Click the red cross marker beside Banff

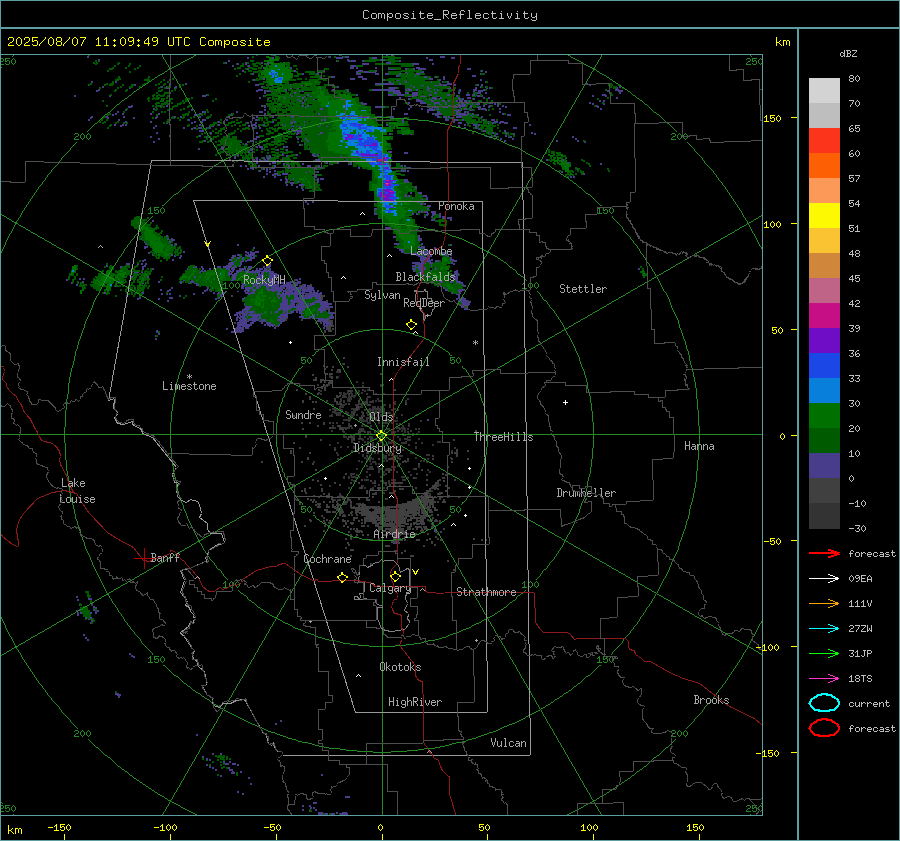[x=143, y=557]
